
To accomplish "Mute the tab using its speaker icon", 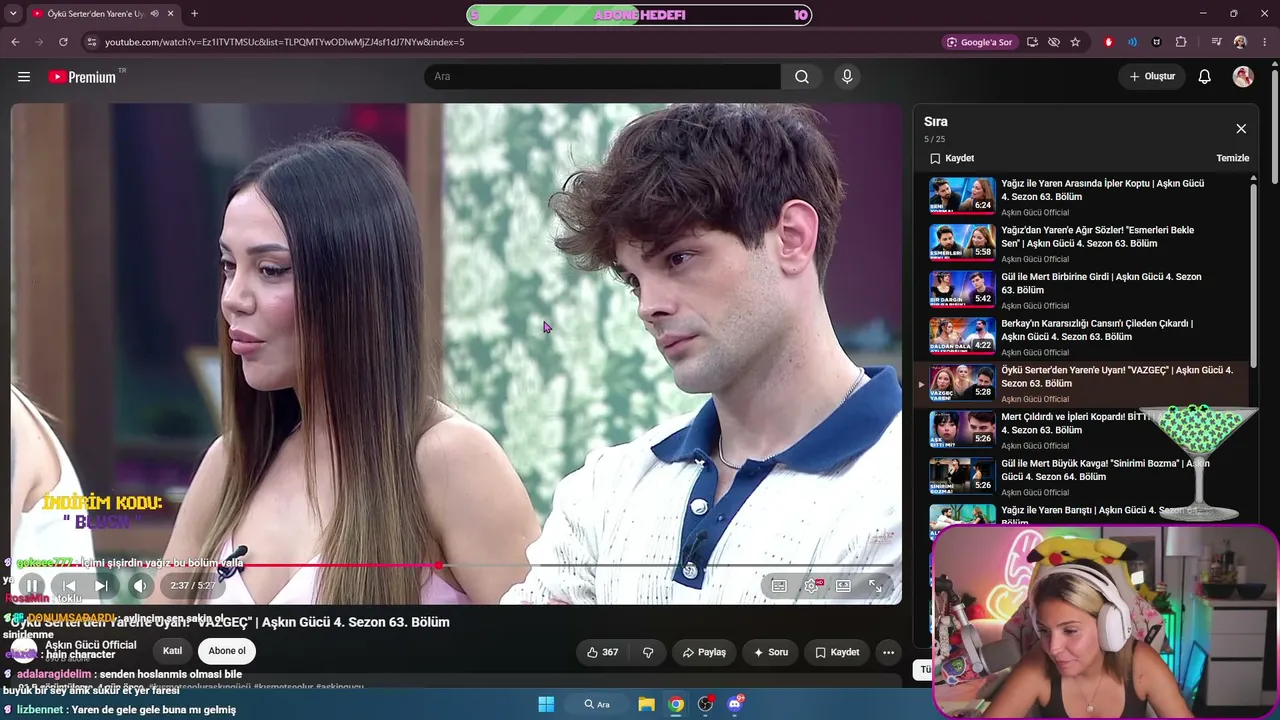I will coord(154,14).
